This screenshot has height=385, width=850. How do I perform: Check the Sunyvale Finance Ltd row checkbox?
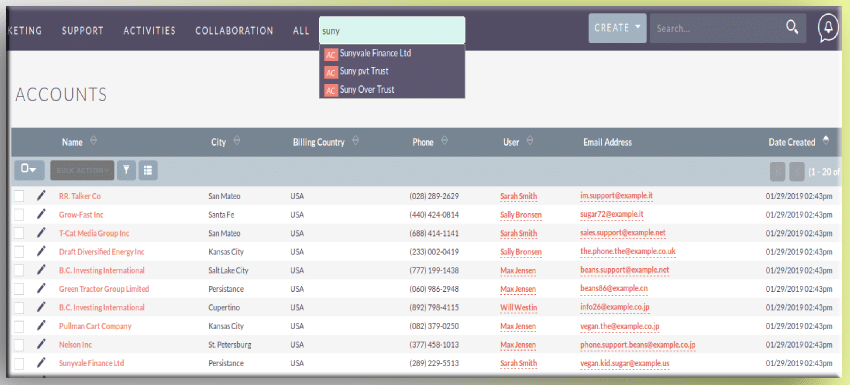click(19, 363)
